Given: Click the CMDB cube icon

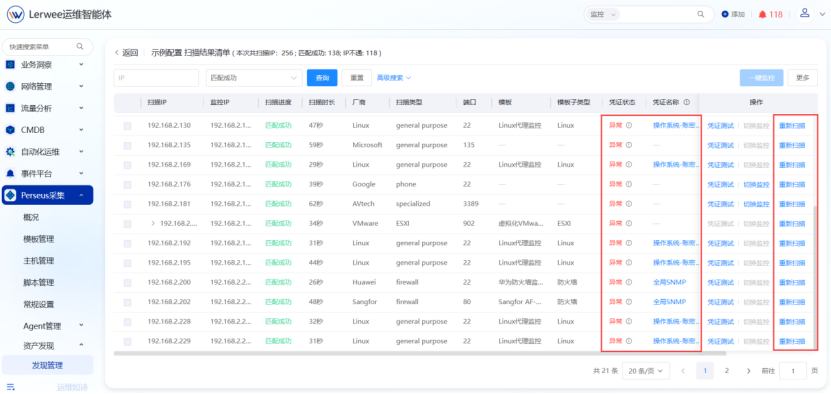Looking at the screenshot, I should 10,130.
